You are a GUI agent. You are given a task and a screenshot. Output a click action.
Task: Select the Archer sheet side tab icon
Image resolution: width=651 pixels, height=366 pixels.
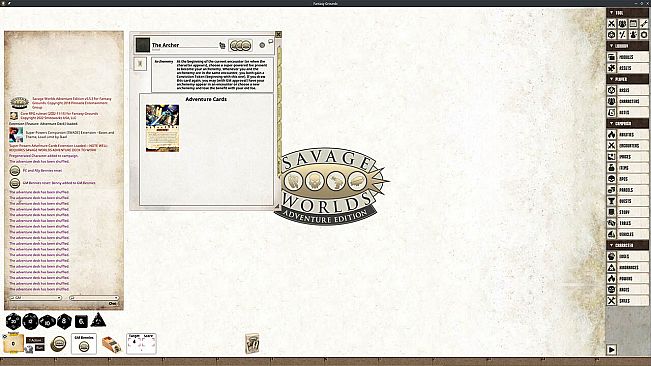pyautogui.click(x=140, y=64)
